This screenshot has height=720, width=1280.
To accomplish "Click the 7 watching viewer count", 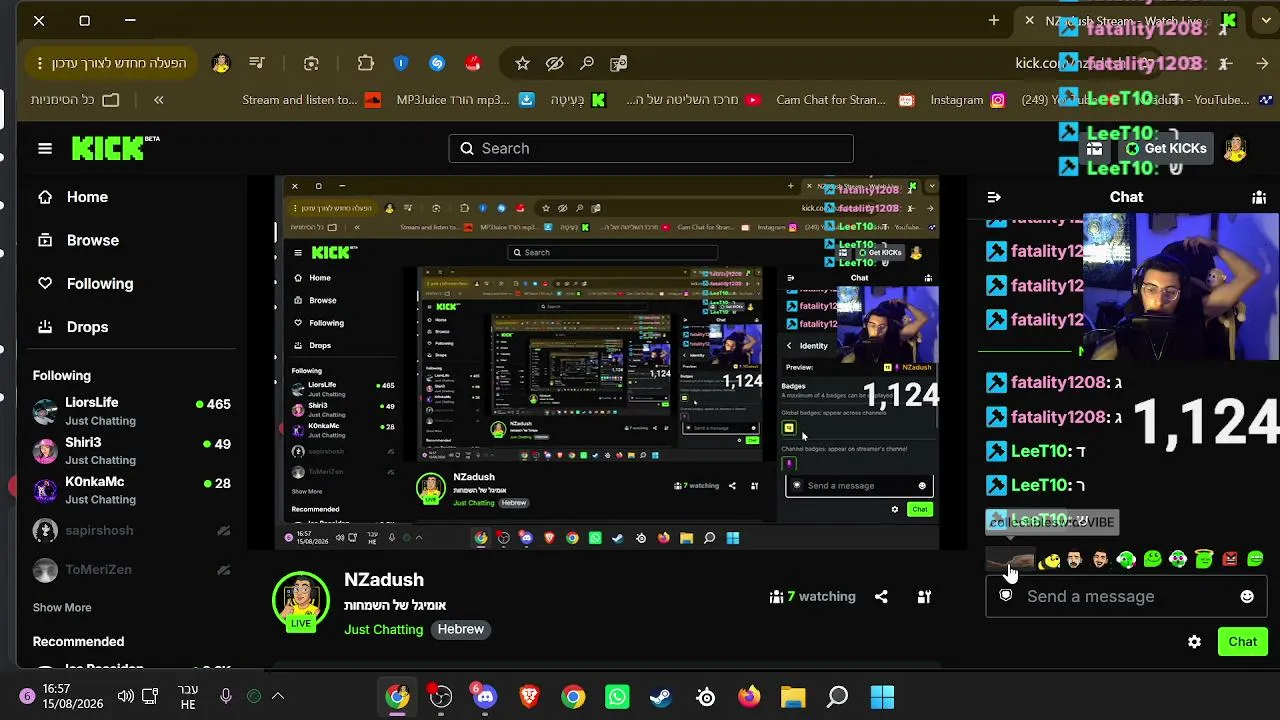I will 812,597.
